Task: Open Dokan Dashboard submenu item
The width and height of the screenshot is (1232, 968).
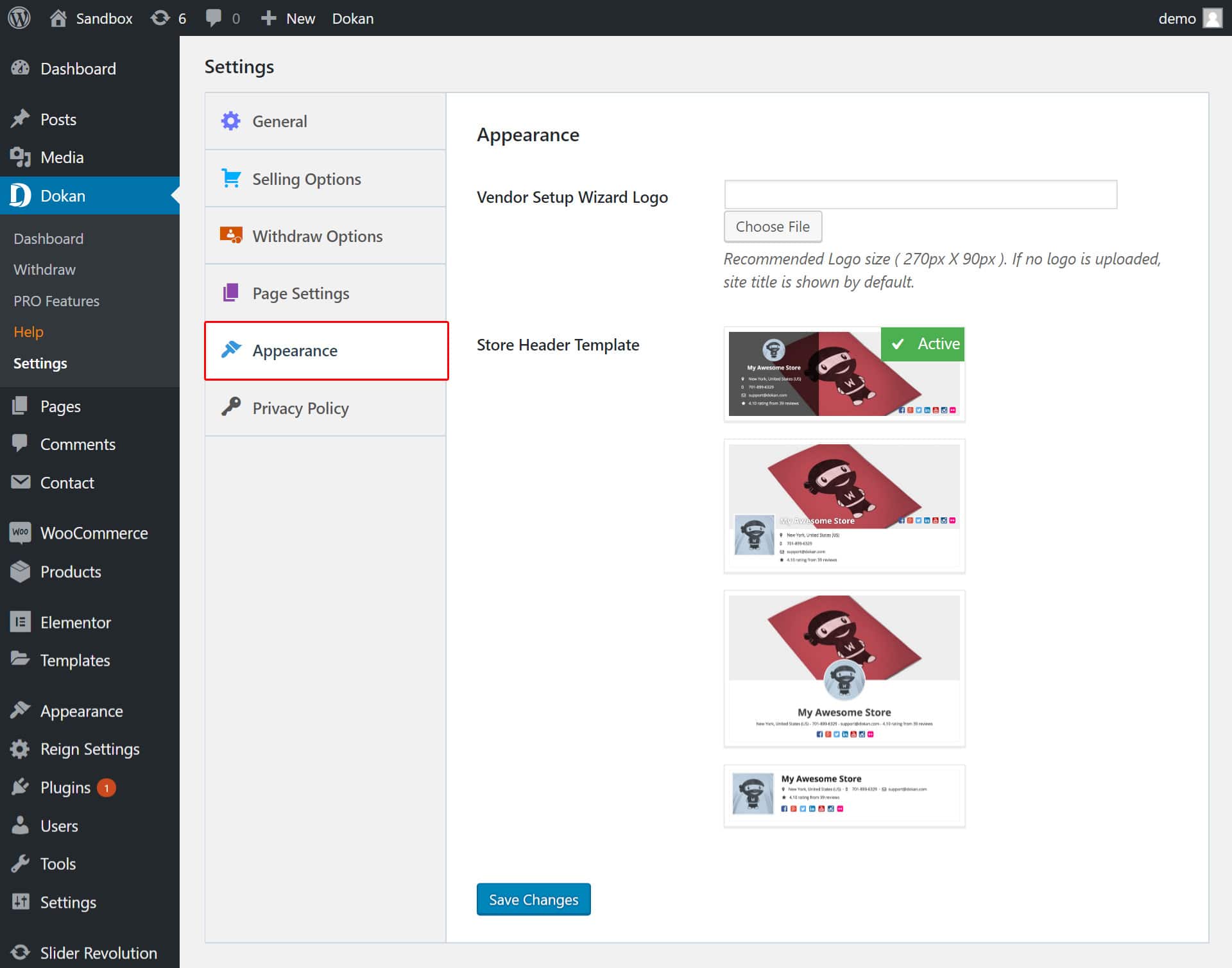Action: pos(49,238)
